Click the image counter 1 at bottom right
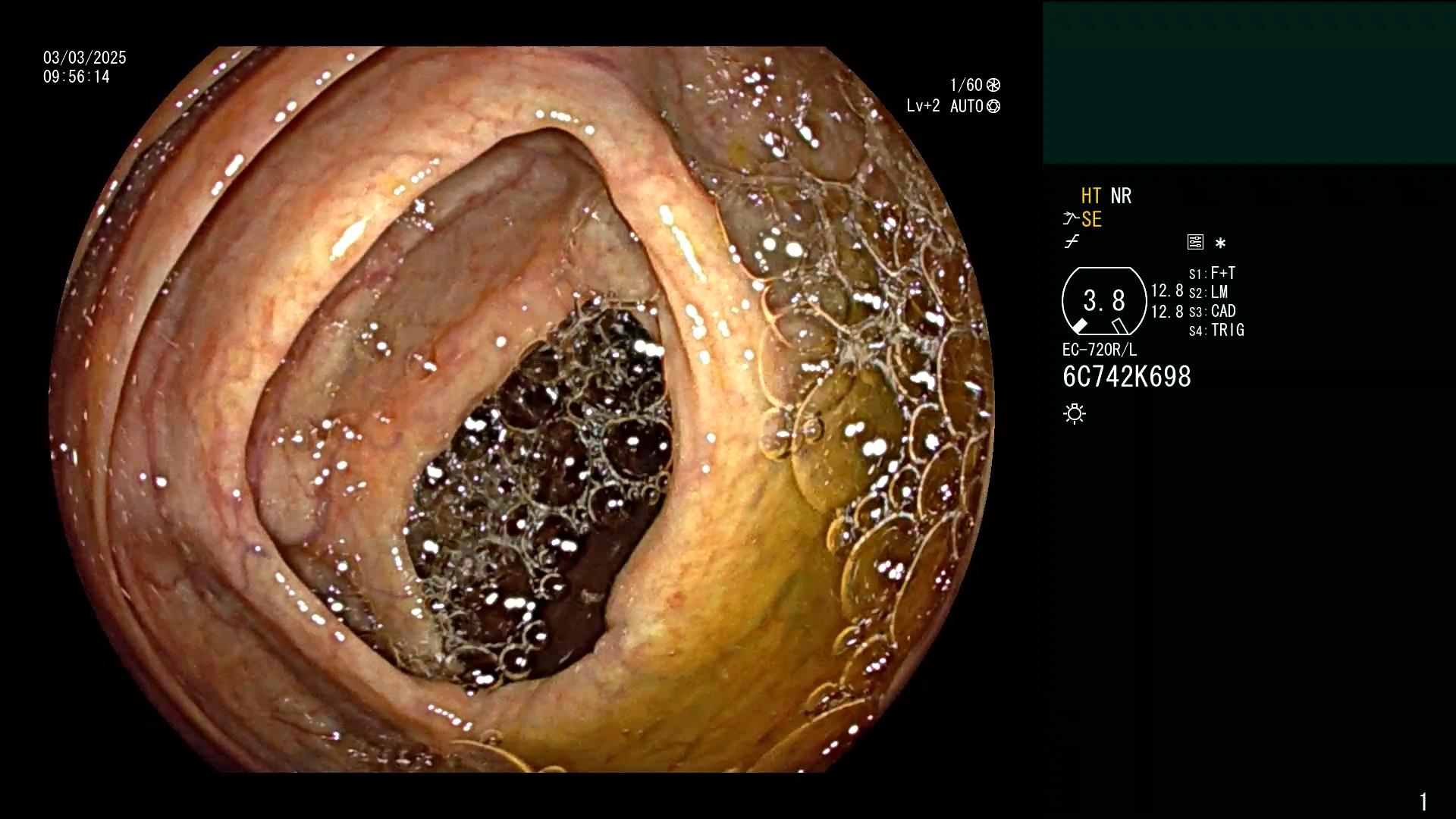The width and height of the screenshot is (1456, 819). (1423, 802)
